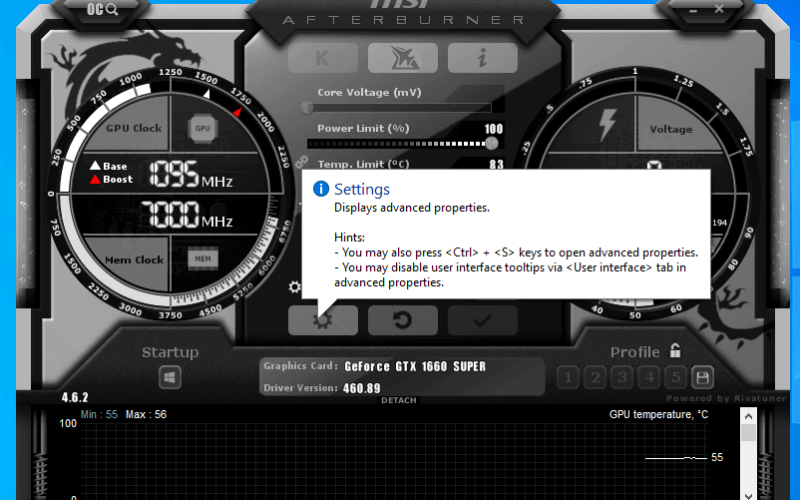Click the Temp. Limit value '83'
Image resolution: width=800 pixels, height=500 pixels.
click(496, 164)
